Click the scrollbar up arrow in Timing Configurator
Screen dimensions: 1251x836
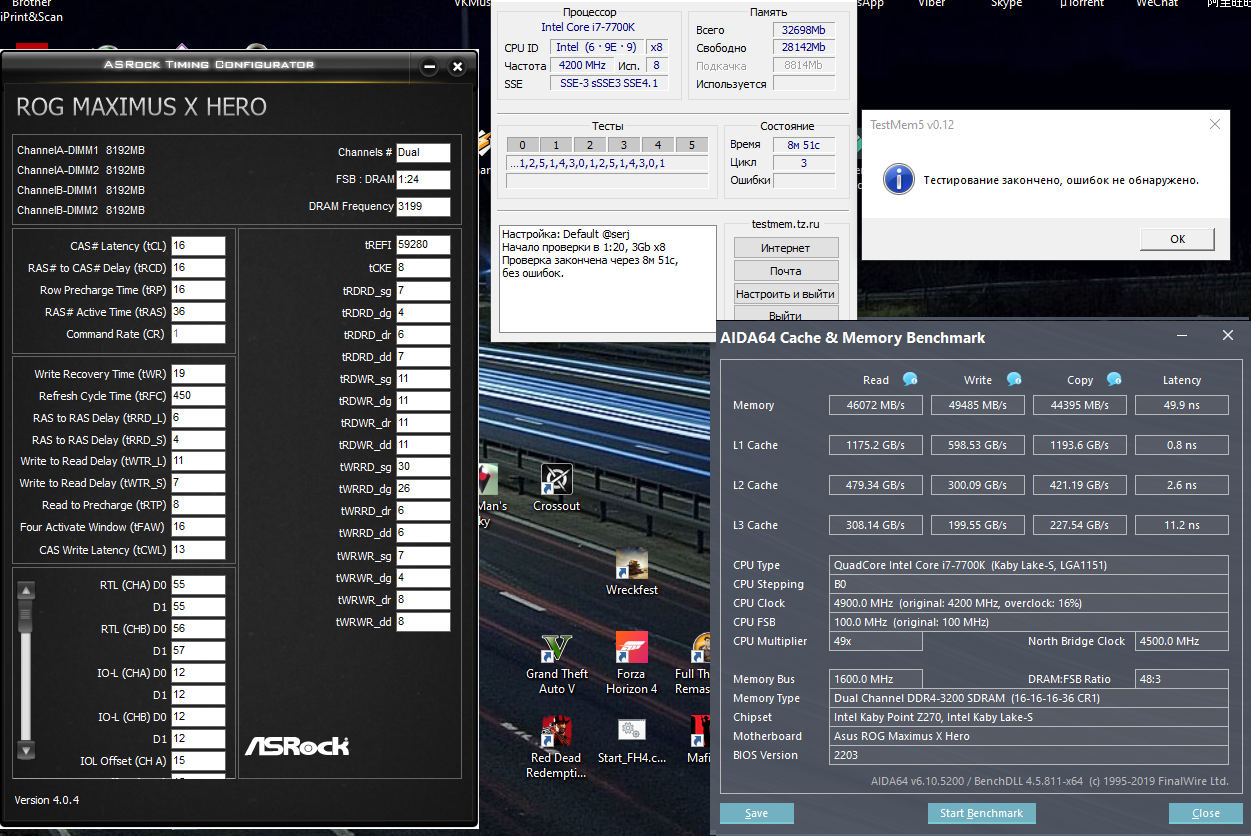(x=27, y=590)
